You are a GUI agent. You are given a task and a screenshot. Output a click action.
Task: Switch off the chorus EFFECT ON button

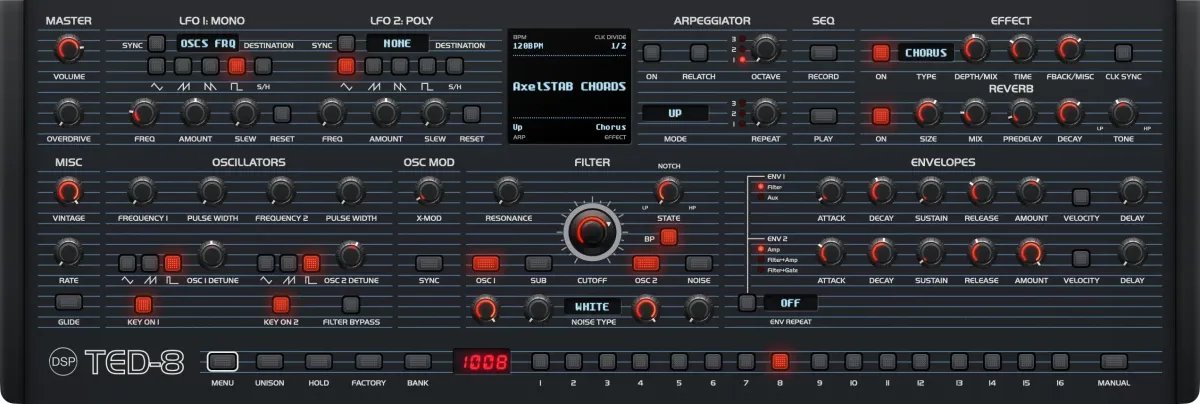(881, 52)
